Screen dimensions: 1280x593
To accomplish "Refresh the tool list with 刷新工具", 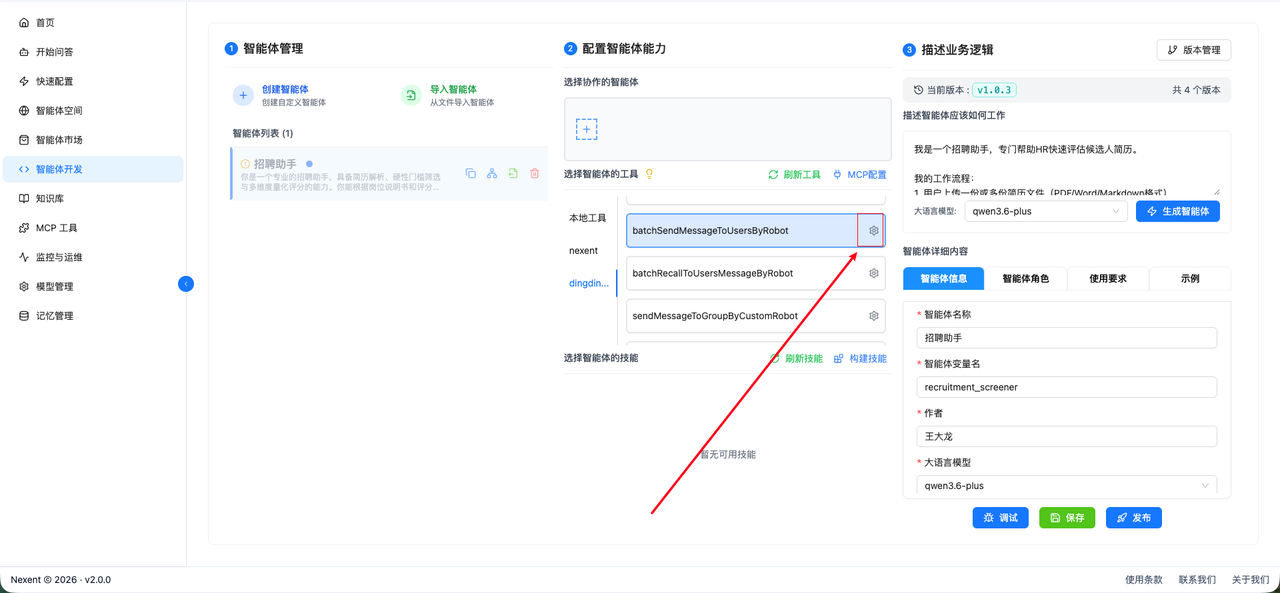I will point(795,174).
